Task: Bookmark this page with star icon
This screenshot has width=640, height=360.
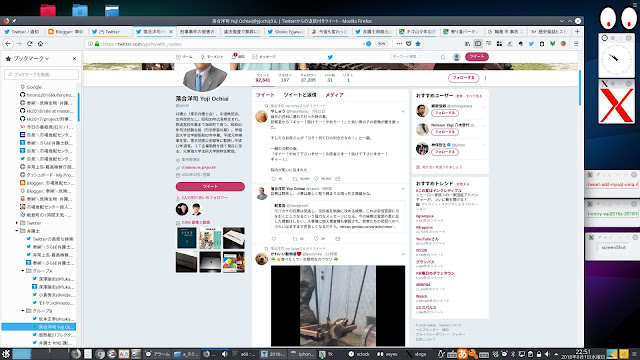Action: 418,44
